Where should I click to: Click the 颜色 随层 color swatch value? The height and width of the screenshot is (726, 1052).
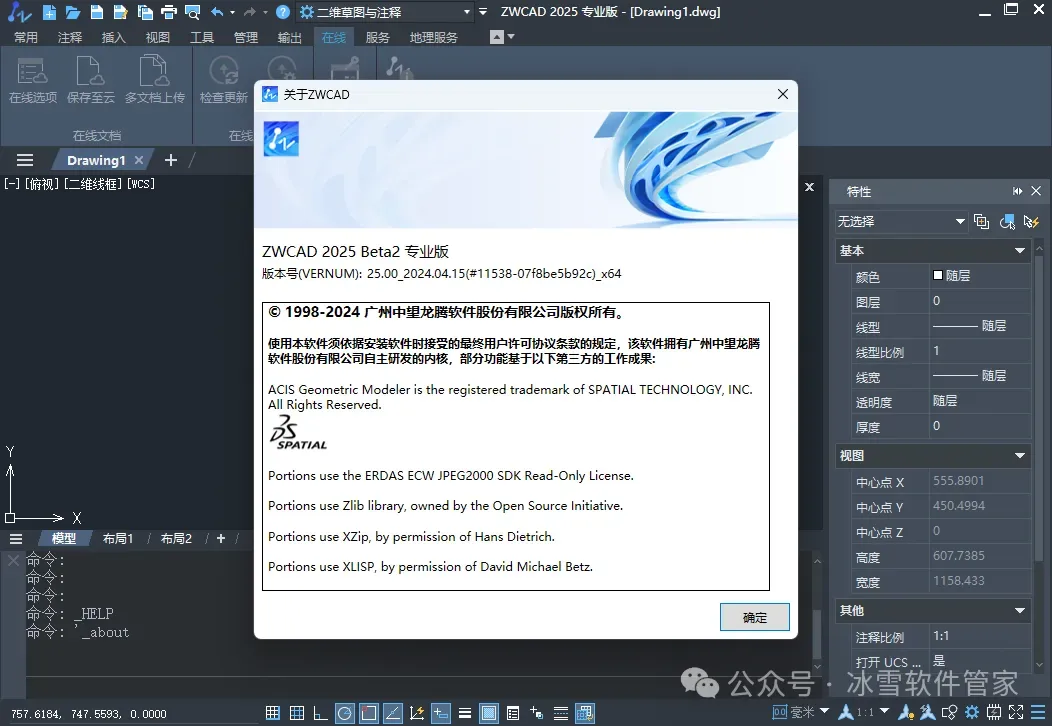980,276
